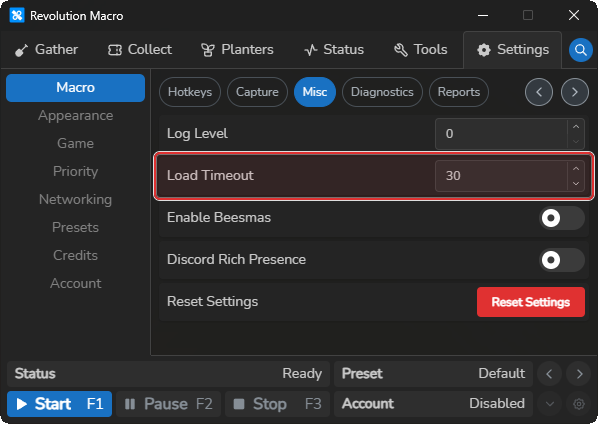
Task: Switch to Capture sub-tab
Action: [x=257, y=92]
